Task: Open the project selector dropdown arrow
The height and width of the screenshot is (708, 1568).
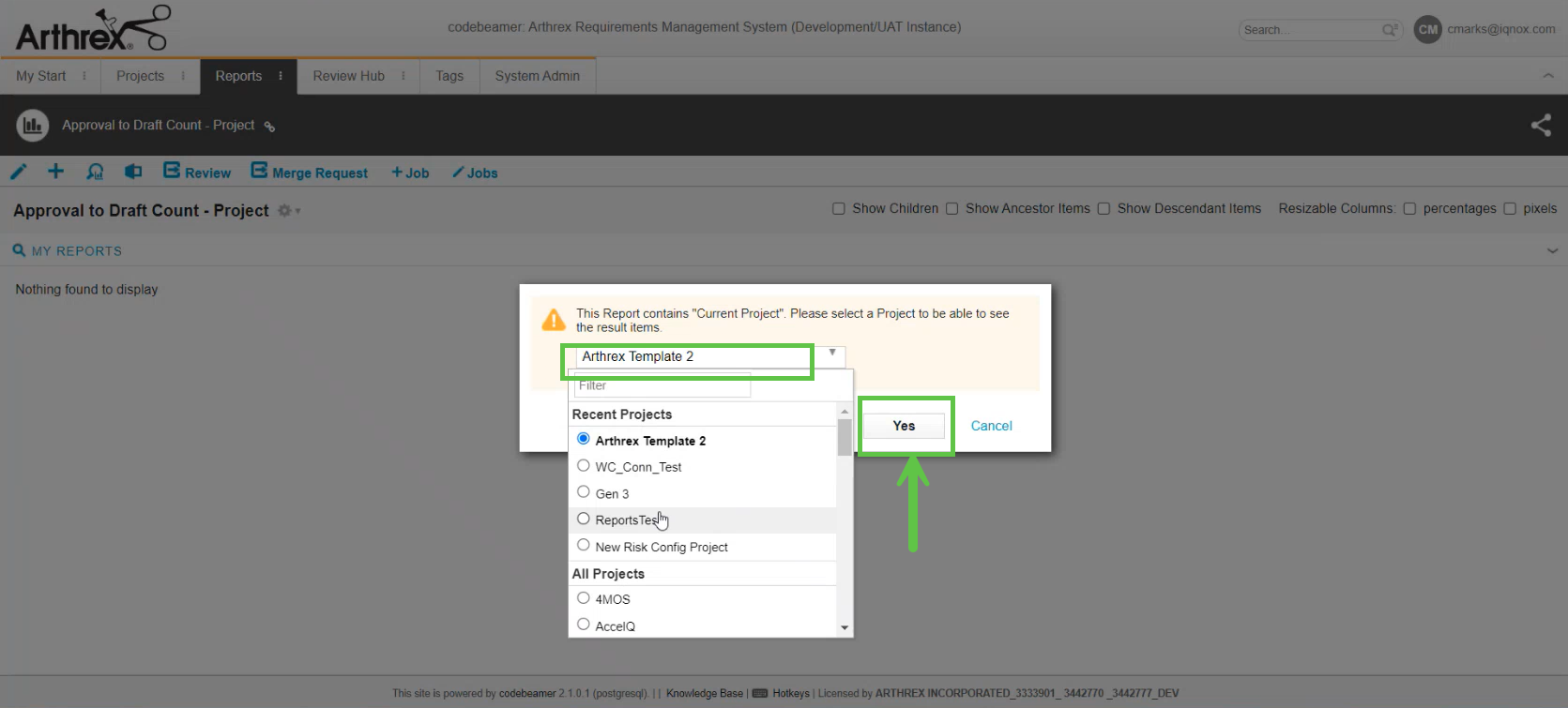Action: pyautogui.click(x=832, y=354)
